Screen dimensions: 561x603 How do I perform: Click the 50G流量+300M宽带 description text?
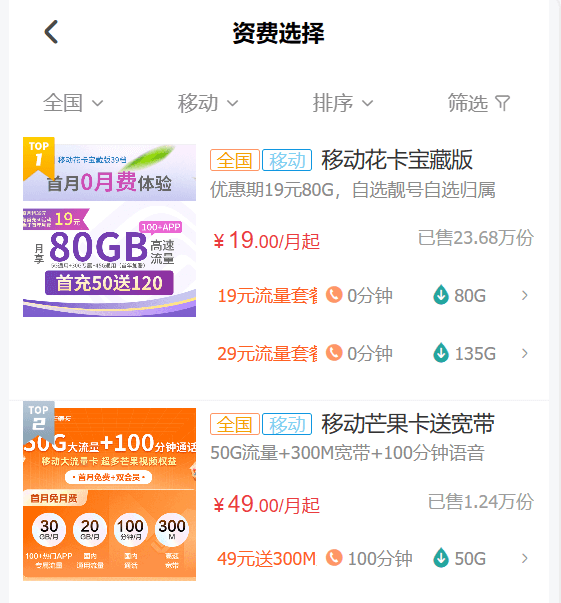click(347, 453)
